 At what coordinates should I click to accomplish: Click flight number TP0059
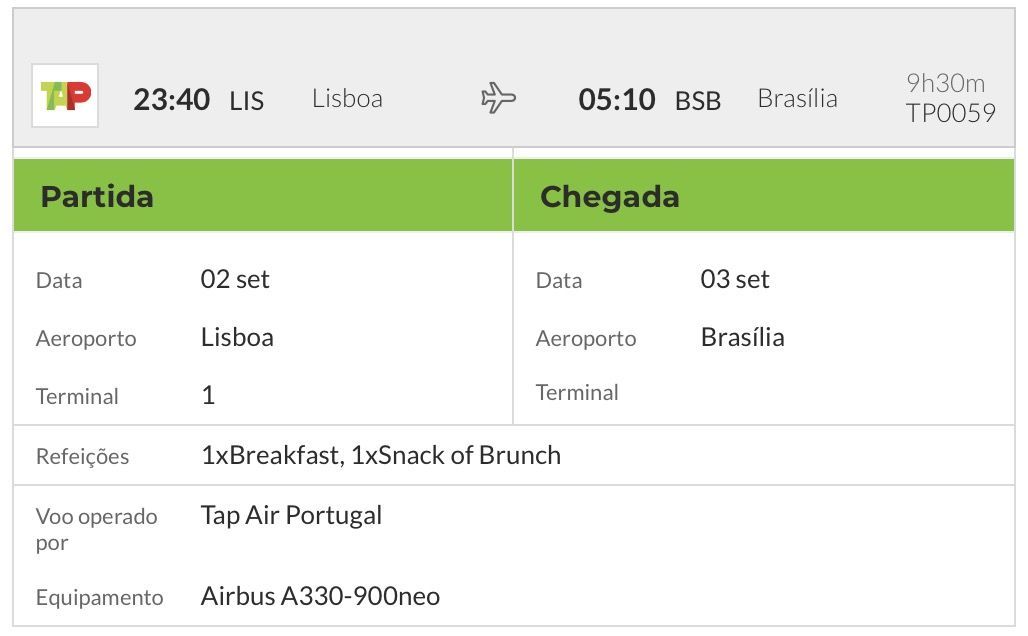coord(951,113)
